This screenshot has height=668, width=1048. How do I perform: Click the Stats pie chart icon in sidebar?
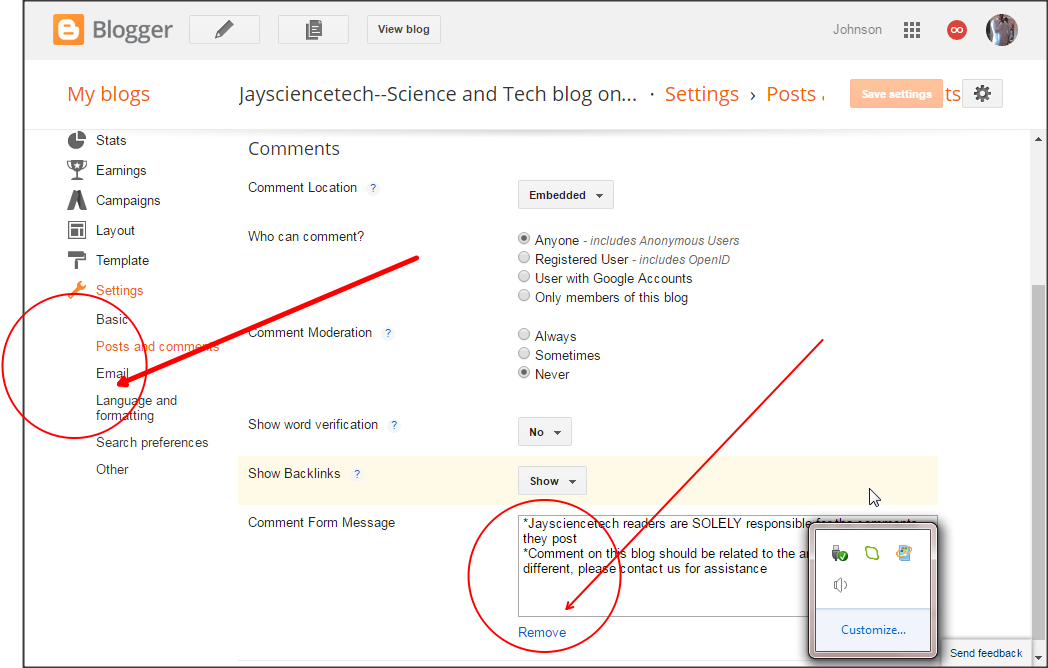77,140
